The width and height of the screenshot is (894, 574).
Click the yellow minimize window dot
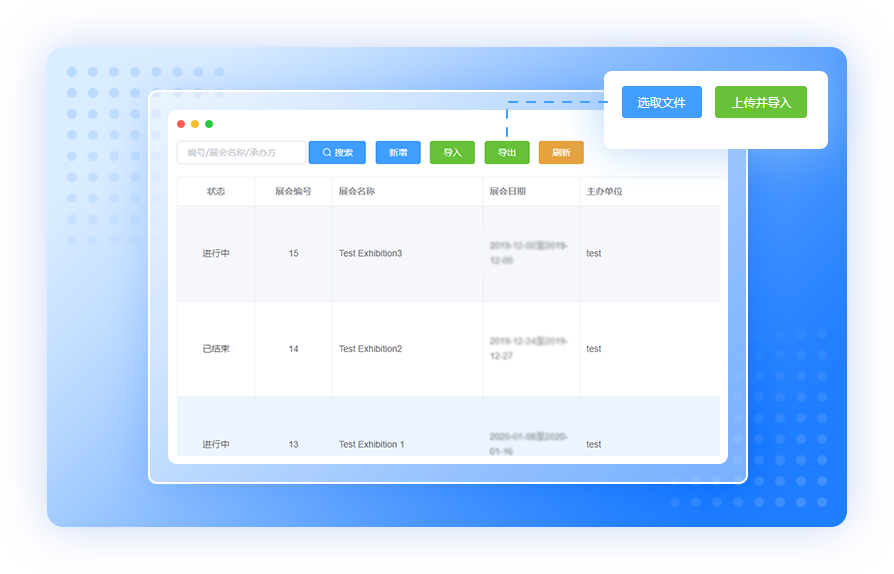tap(195, 124)
